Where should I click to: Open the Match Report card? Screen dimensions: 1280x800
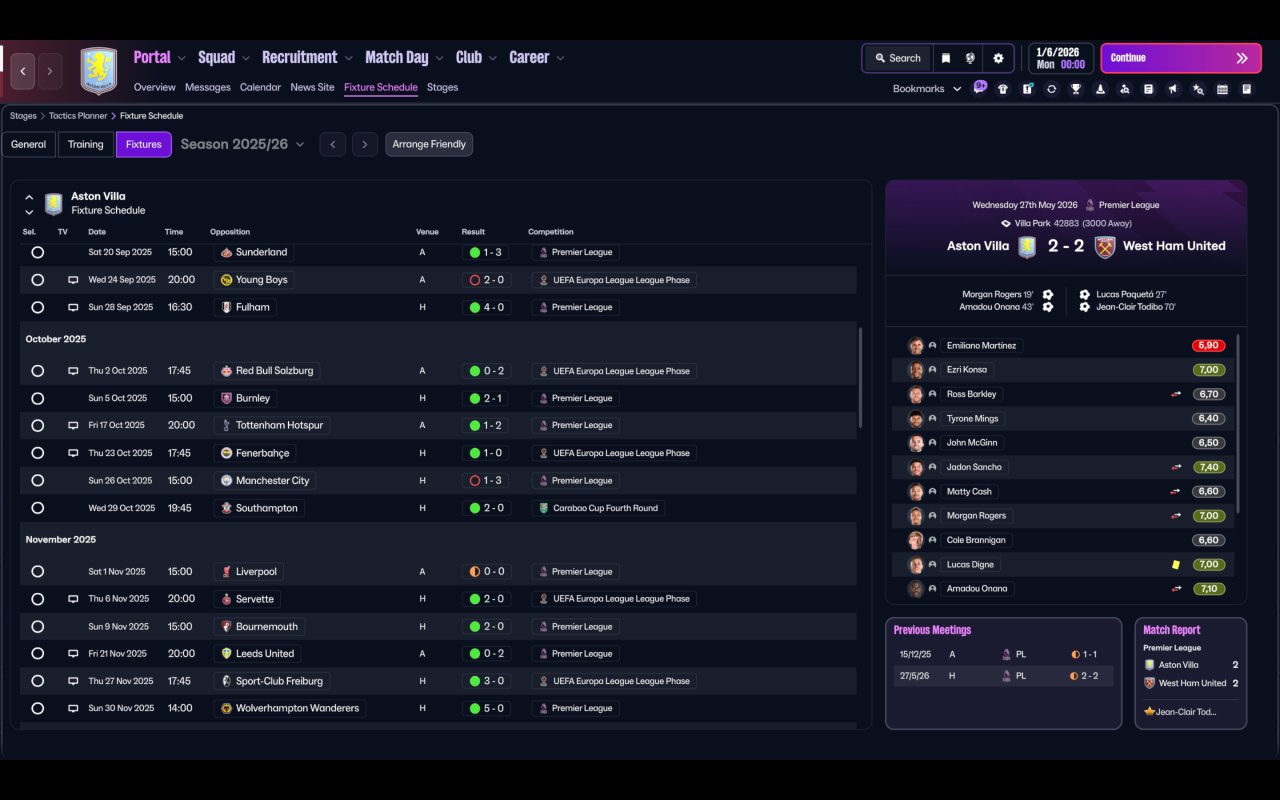[1191, 674]
